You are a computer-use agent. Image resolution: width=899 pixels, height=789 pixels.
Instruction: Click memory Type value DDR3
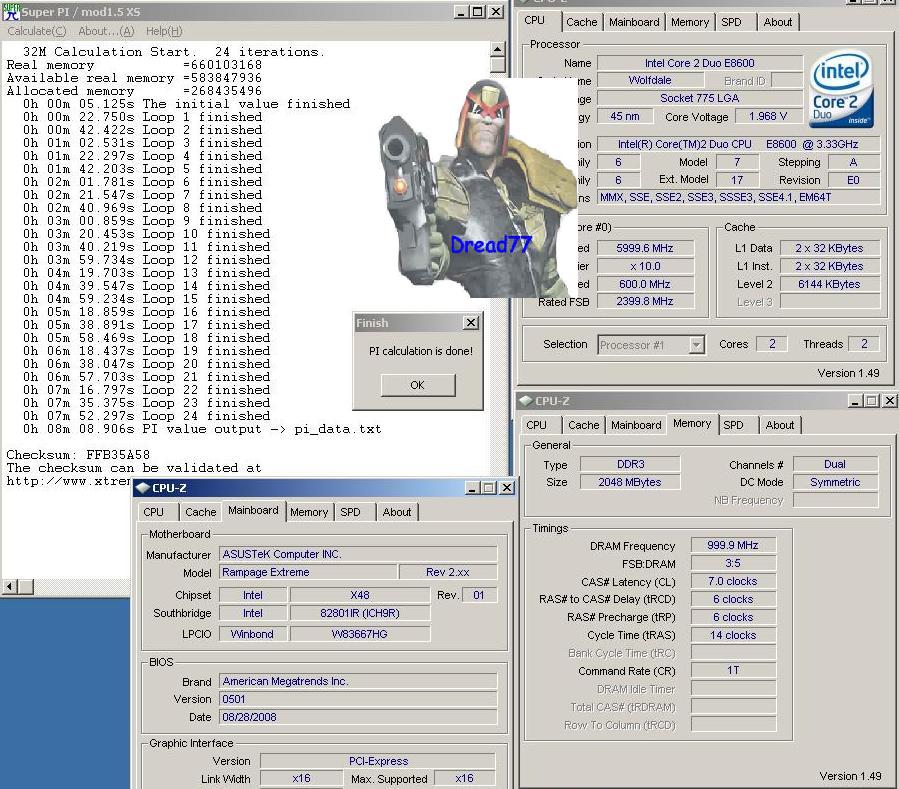[631, 464]
